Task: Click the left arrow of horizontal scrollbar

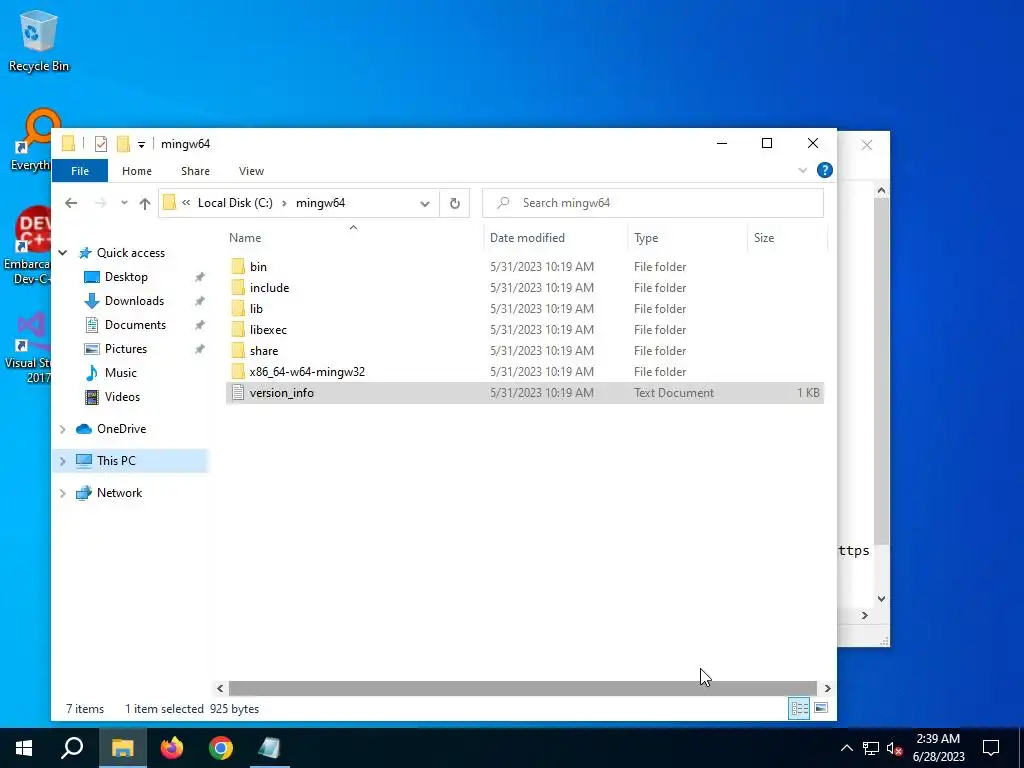Action: tap(220, 688)
